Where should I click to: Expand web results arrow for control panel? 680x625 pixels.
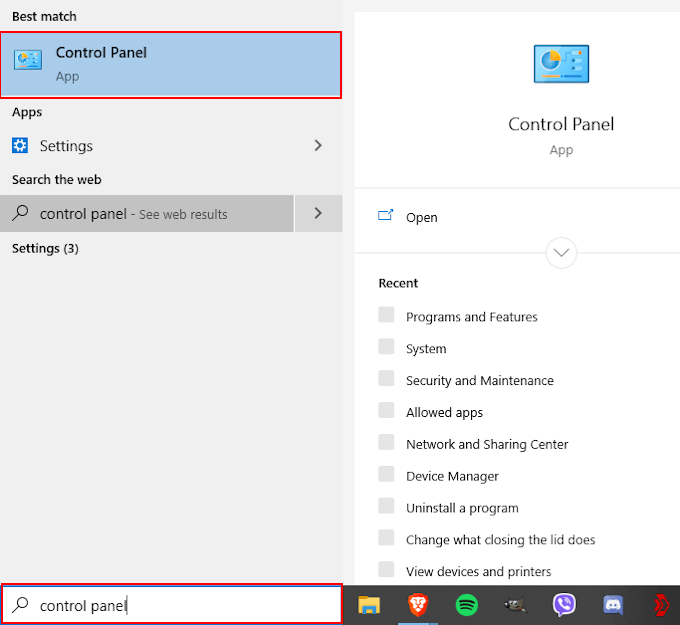tap(318, 213)
